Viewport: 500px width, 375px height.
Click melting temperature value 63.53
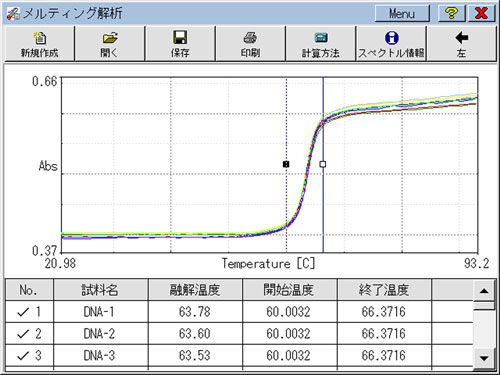[x=195, y=356]
